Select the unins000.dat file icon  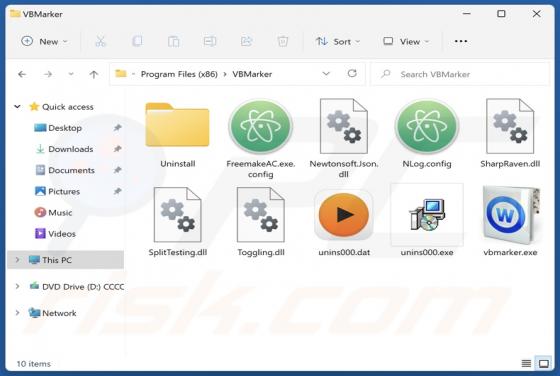pos(344,215)
